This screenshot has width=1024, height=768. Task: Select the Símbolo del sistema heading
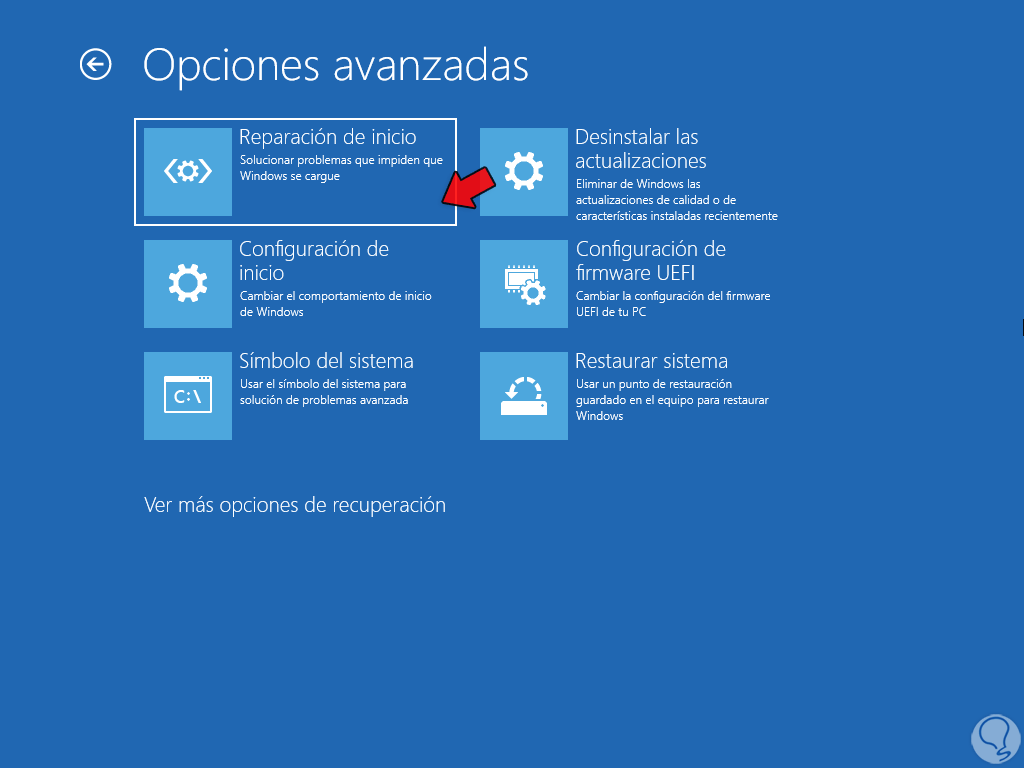pyautogui.click(x=326, y=361)
